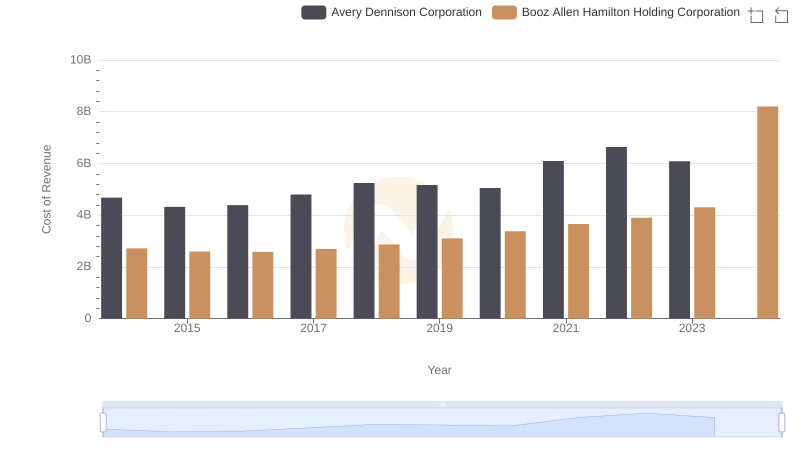Toggle Avery Dennison Corporation legend entry
This screenshot has width=800, height=461.
(391, 12)
